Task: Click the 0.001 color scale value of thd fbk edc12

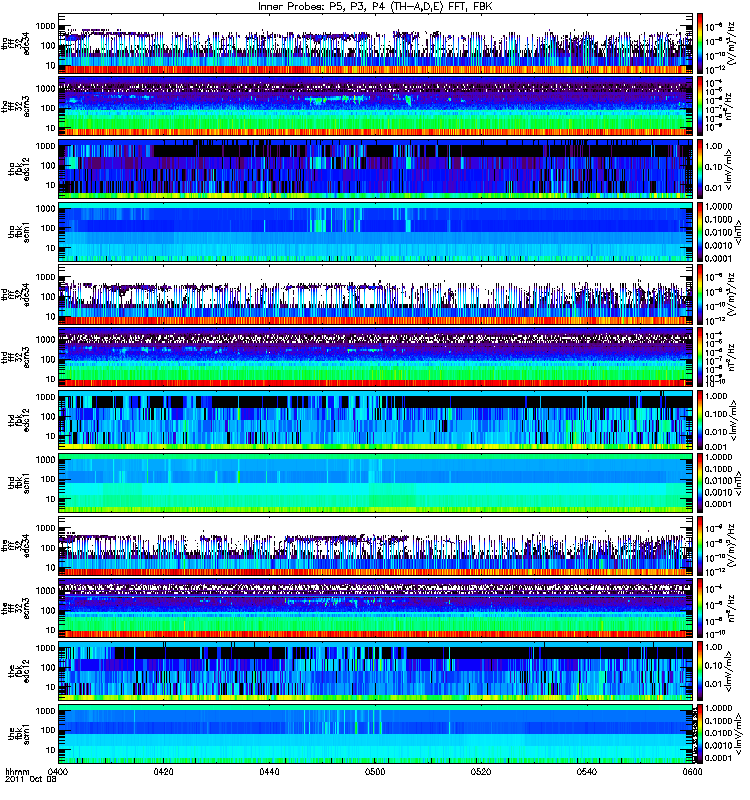Action: point(715,447)
